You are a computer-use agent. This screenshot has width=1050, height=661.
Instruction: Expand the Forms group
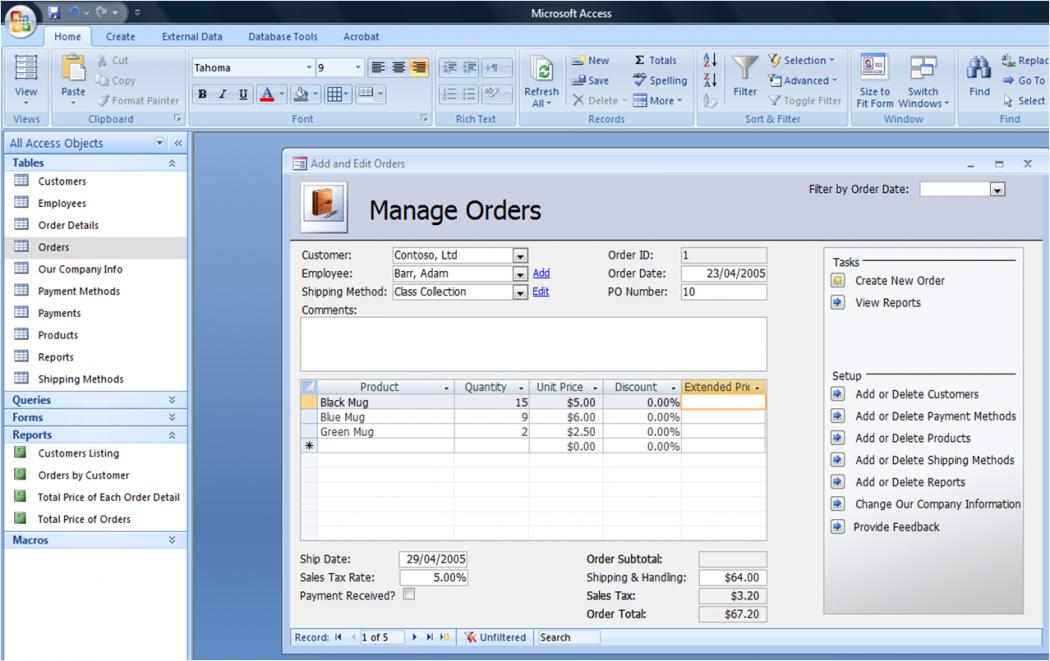coord(172,417)
